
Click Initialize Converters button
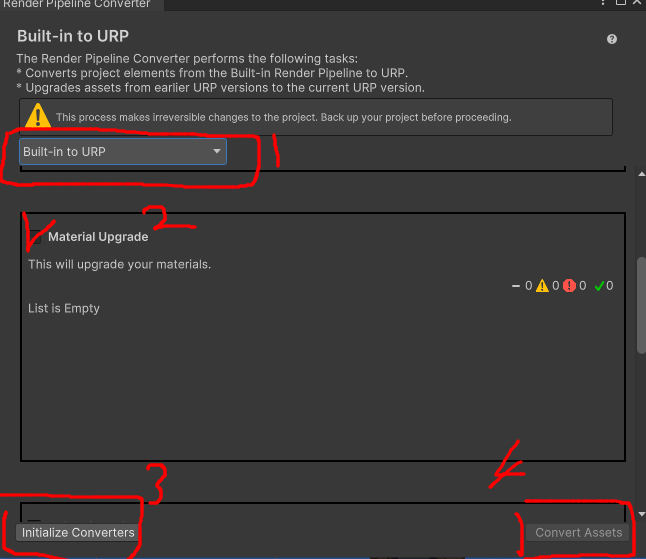click(78, 532)
